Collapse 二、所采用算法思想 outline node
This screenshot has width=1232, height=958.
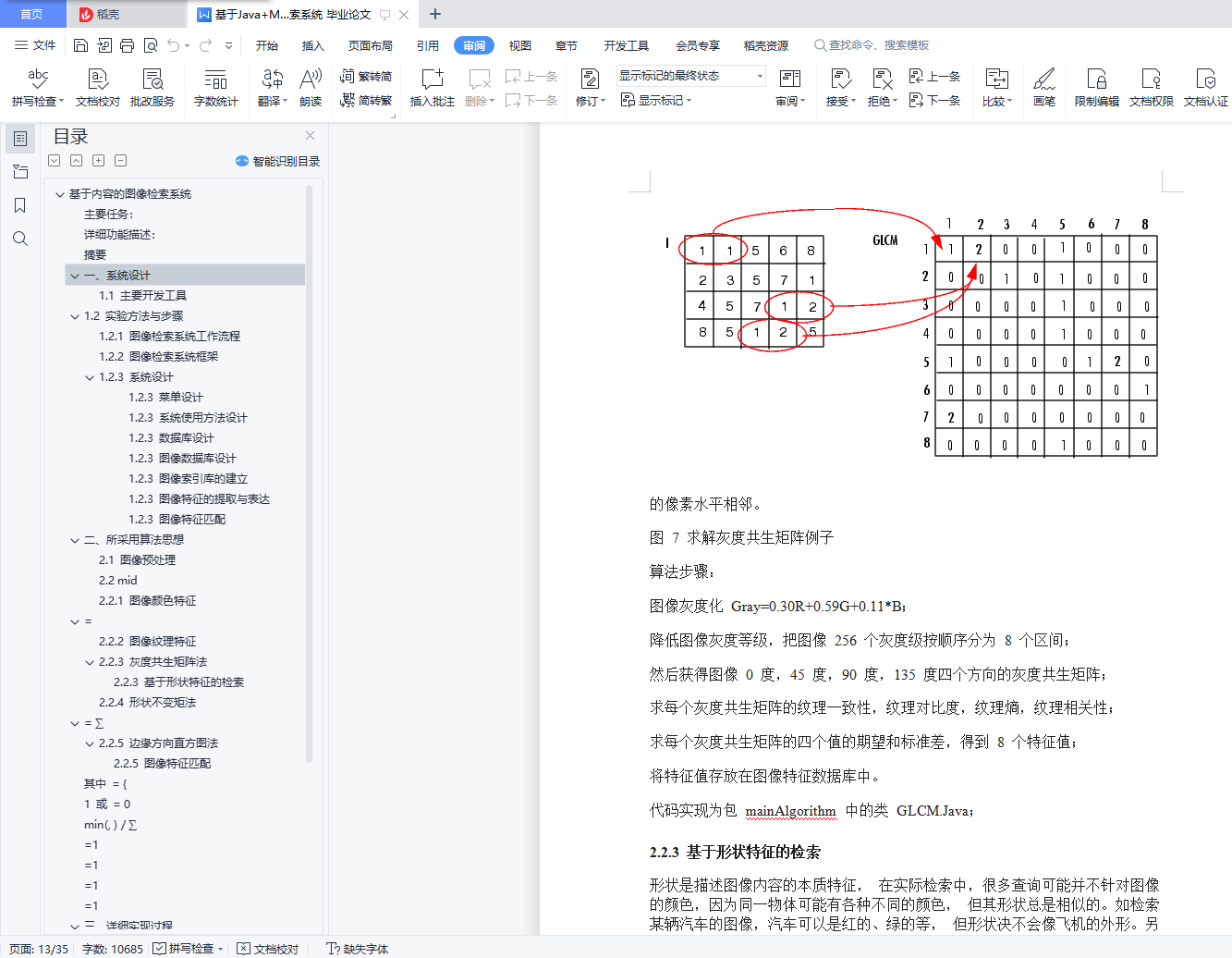click(75, 540)
